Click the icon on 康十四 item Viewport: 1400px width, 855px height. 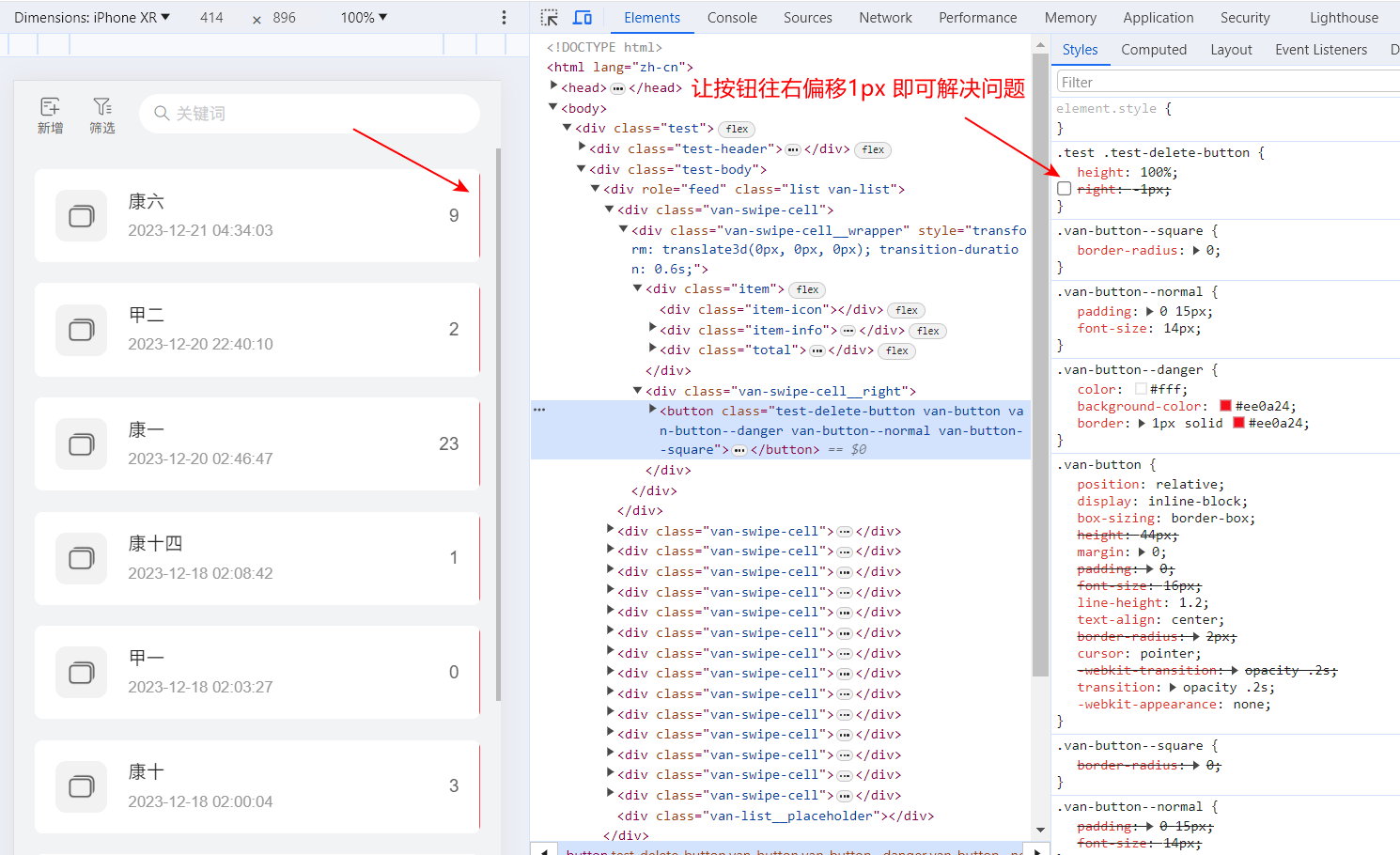[x=82, y=558]
